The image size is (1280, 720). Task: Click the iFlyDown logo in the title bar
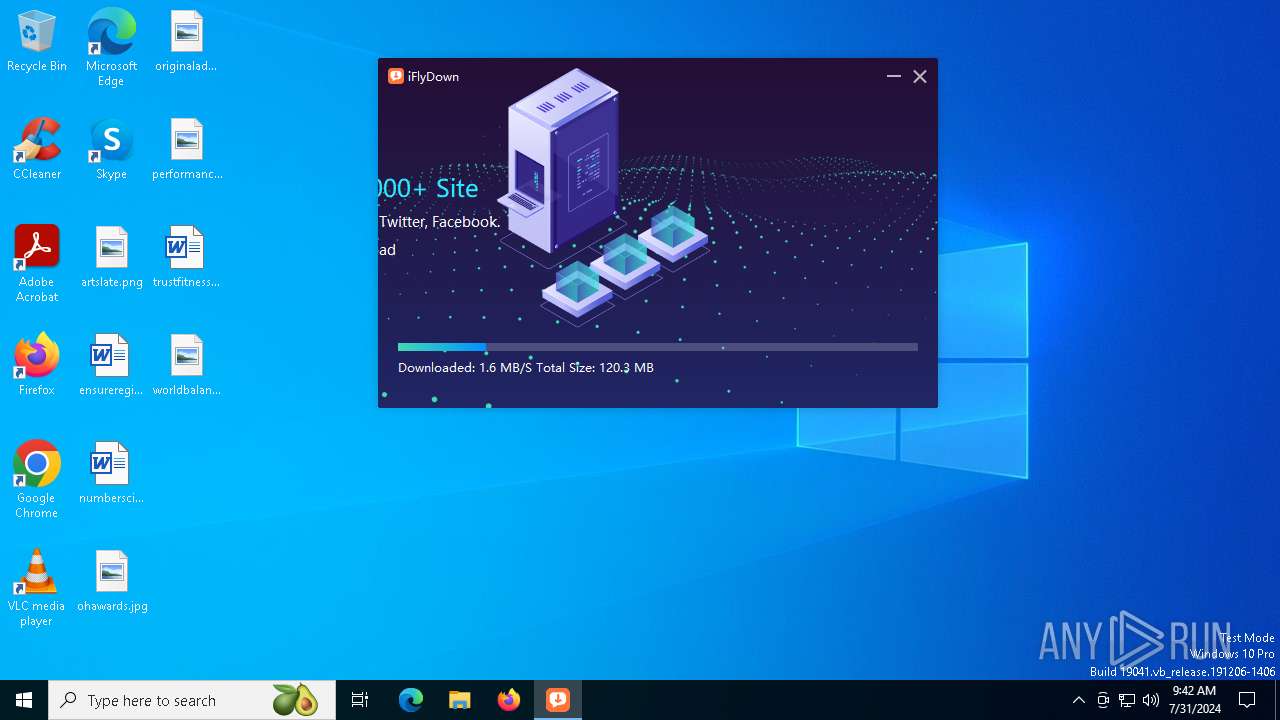click(396, 76)
